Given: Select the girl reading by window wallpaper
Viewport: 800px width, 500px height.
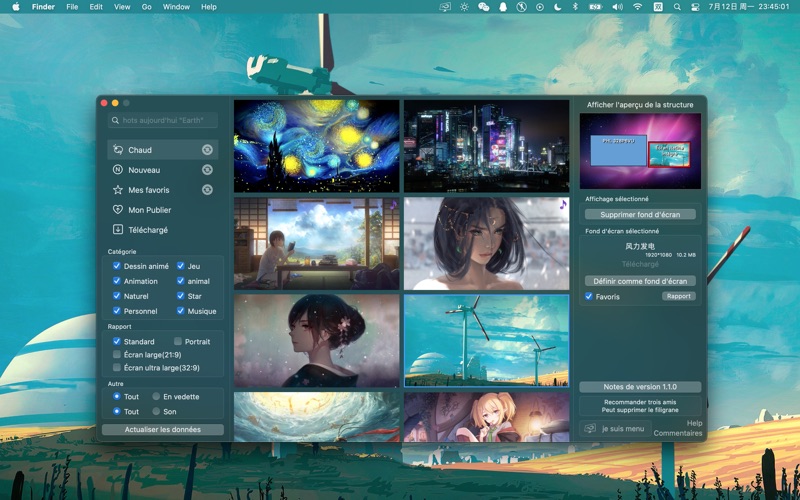Looking at the screenshot, I should 317,244.
